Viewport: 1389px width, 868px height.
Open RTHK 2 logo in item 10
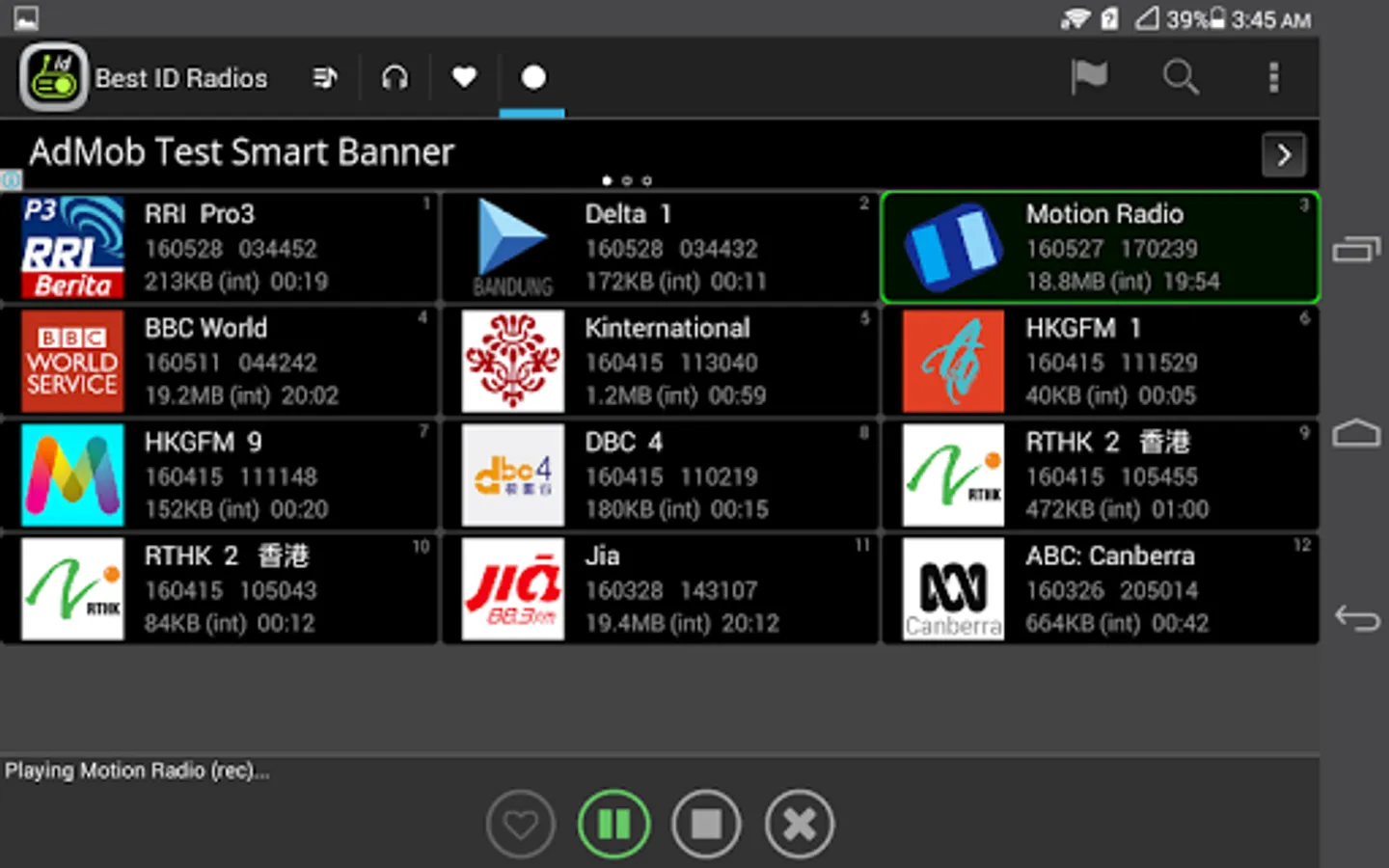(72, 589)
